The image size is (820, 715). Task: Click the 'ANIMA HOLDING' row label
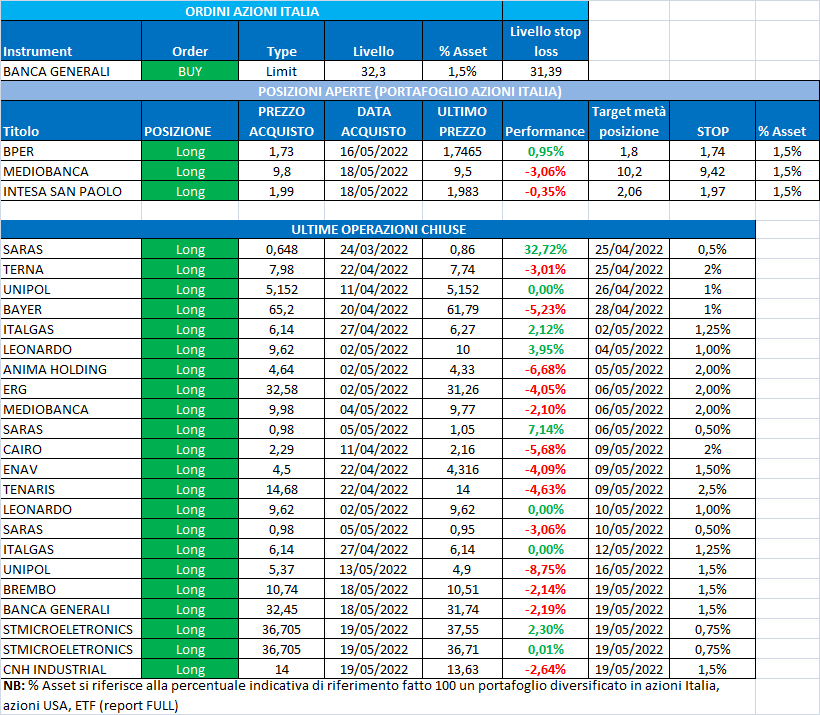click(x=71, y=369)
